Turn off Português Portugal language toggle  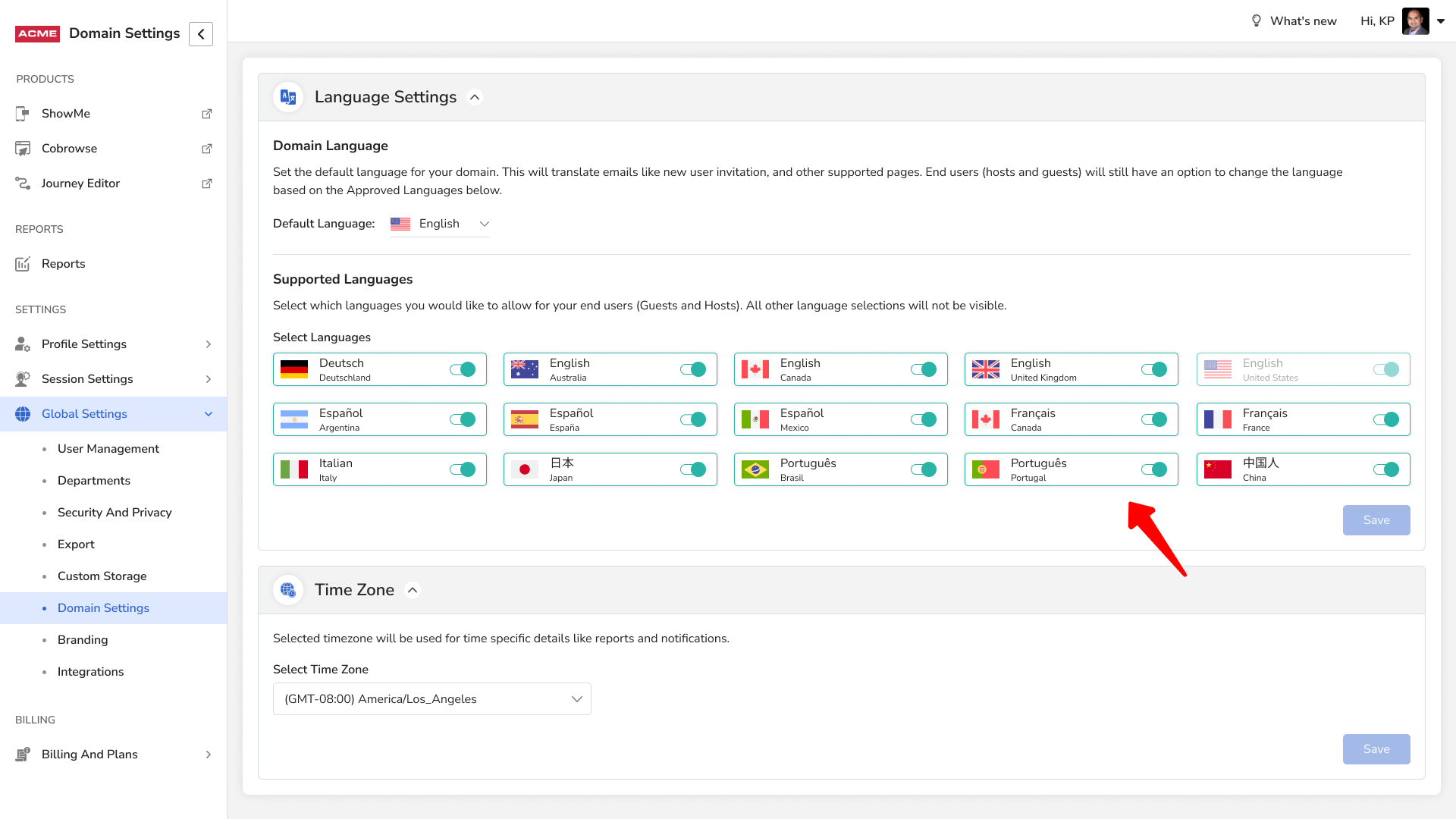pos(1154,469)
